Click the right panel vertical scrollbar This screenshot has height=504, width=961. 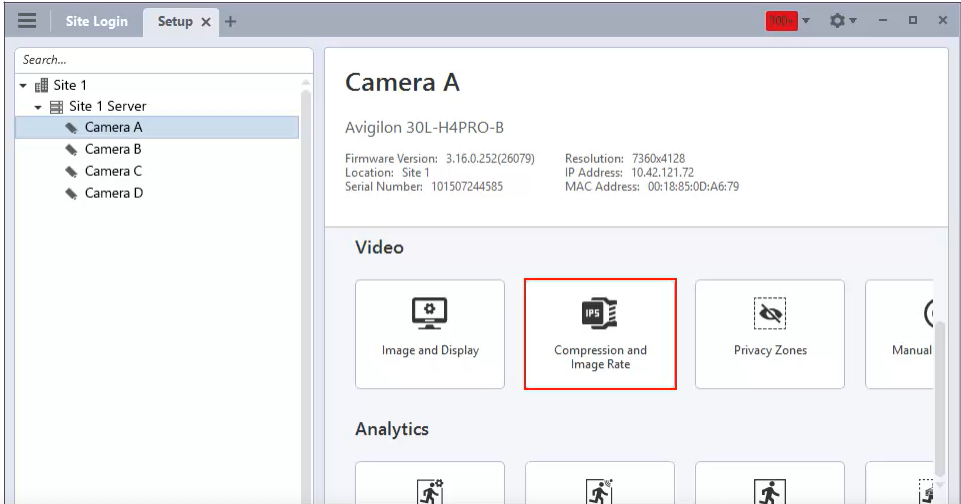point(940,399)
